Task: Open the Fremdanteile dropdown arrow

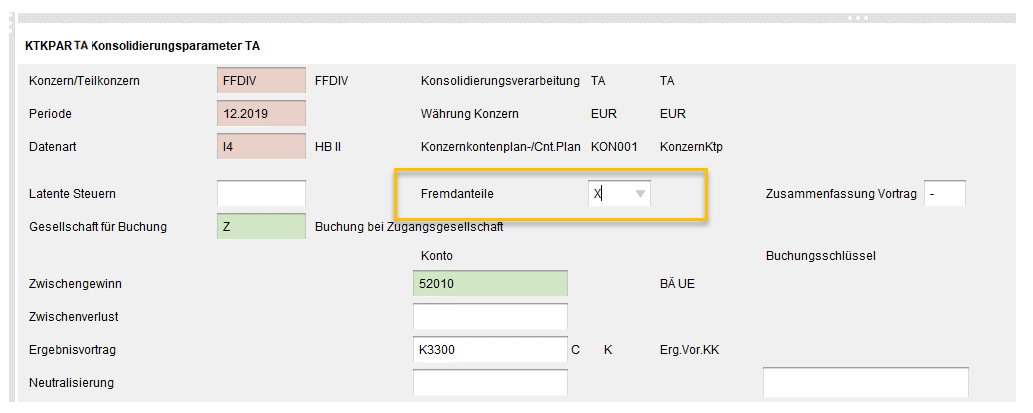Action: (x=641, y=193)
